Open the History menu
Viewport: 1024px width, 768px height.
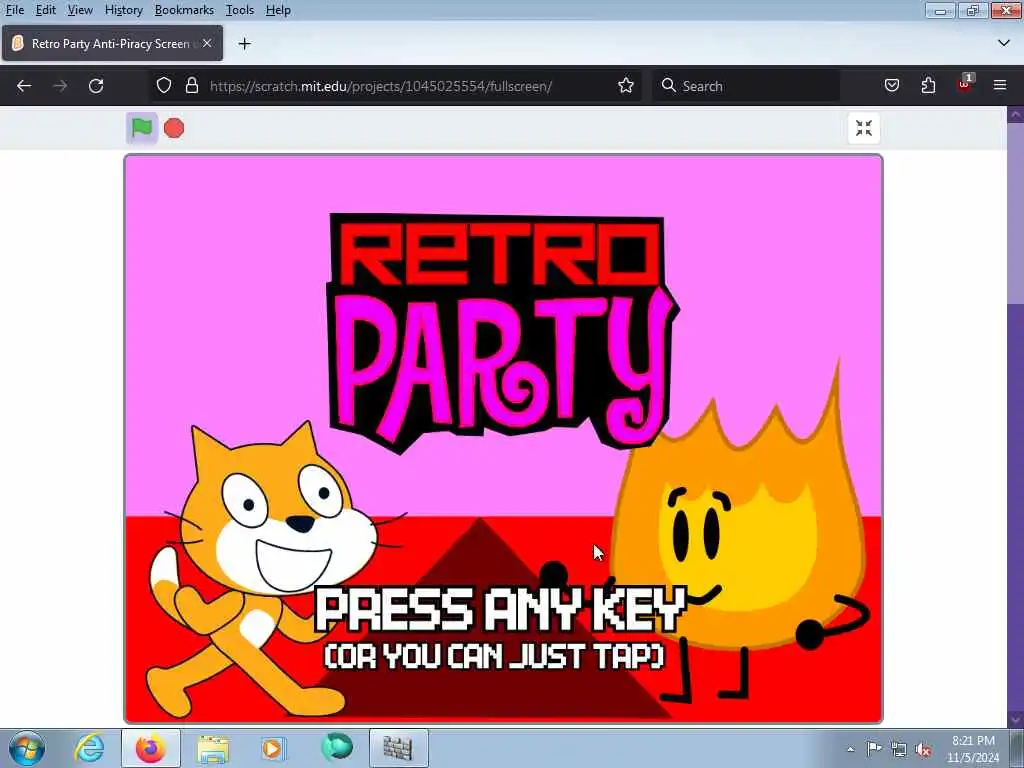coord(123,10)
